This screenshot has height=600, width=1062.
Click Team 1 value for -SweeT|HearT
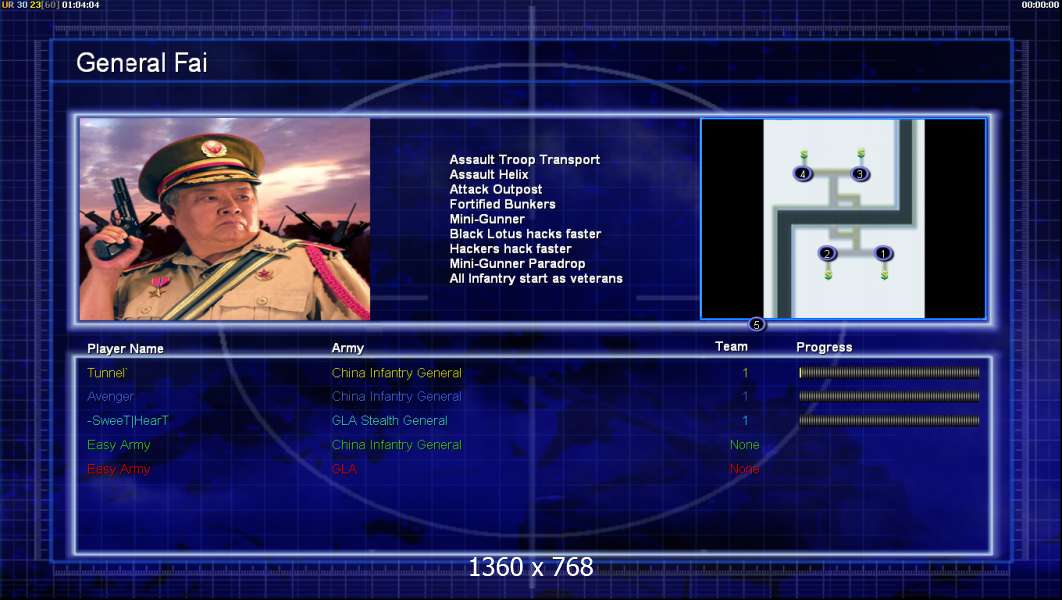pyautogui.click(x=745, y=421)
